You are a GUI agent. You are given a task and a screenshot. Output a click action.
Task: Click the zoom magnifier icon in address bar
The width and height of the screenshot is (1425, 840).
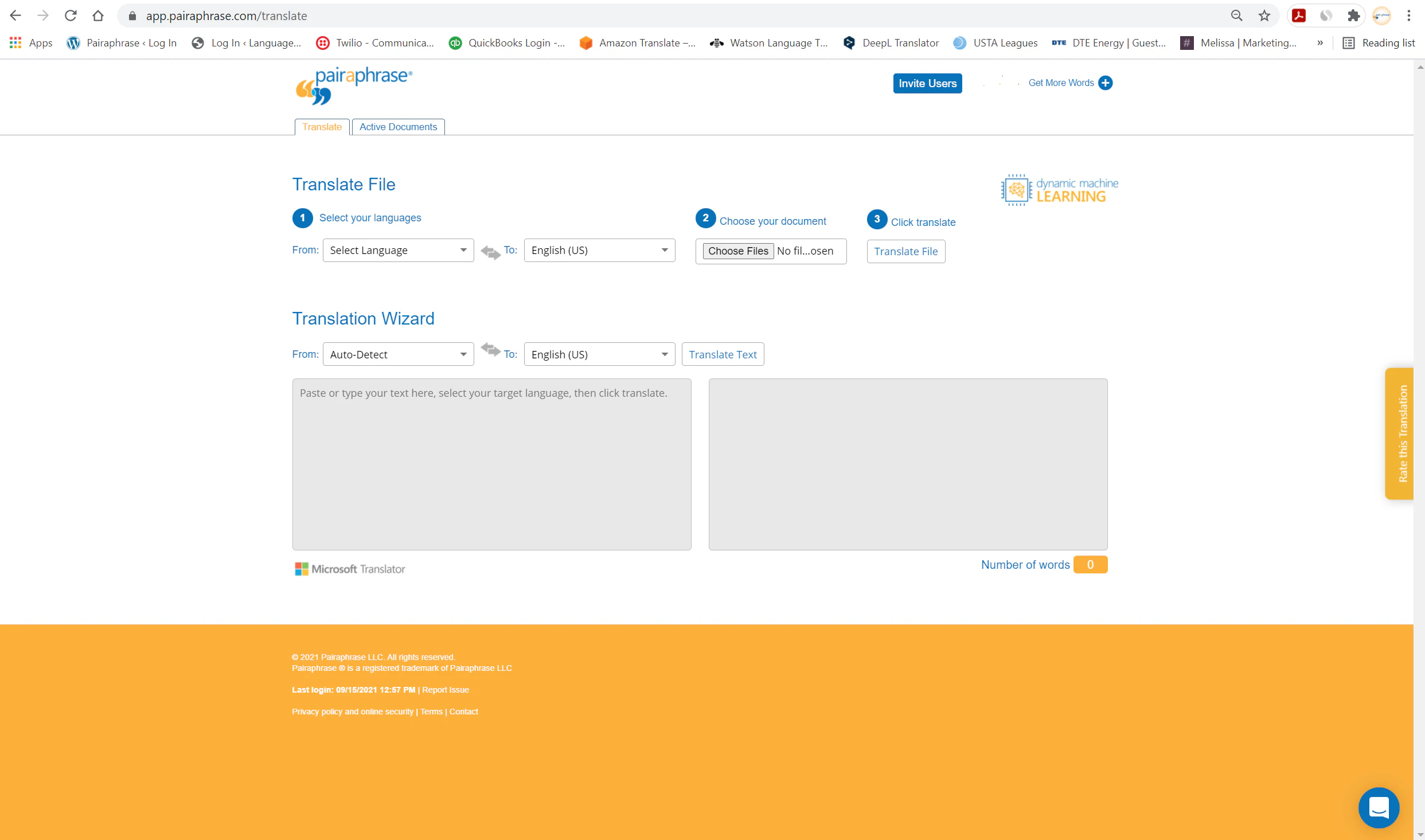click(x=1237, y=15)
